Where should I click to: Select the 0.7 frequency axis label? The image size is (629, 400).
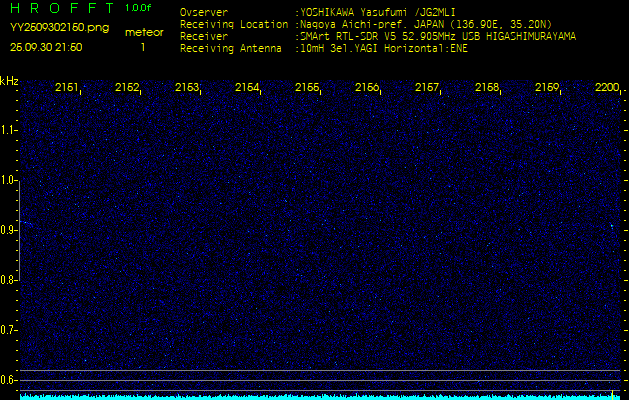click(x=9, y=329)
